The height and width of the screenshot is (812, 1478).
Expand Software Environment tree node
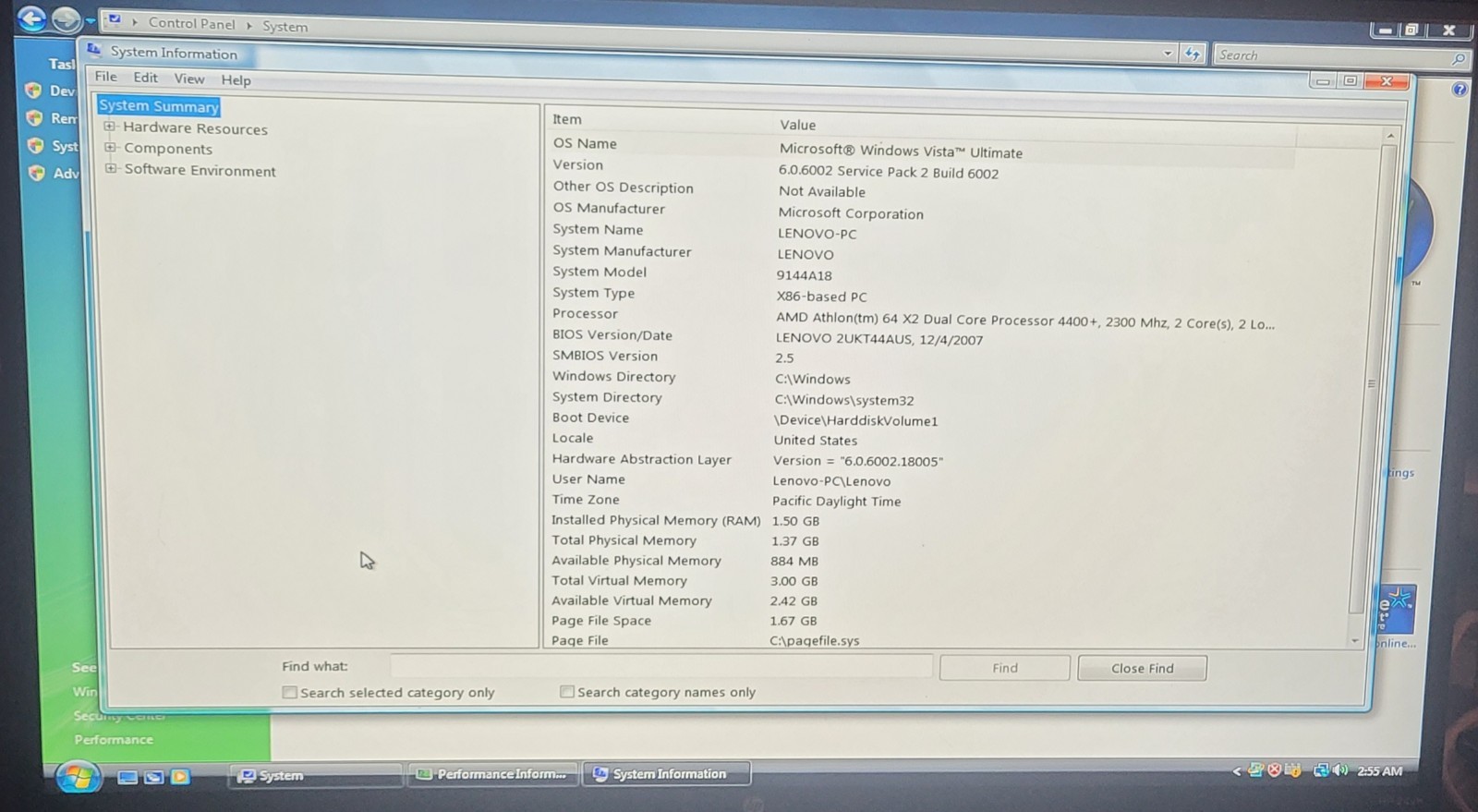[111, 168]
